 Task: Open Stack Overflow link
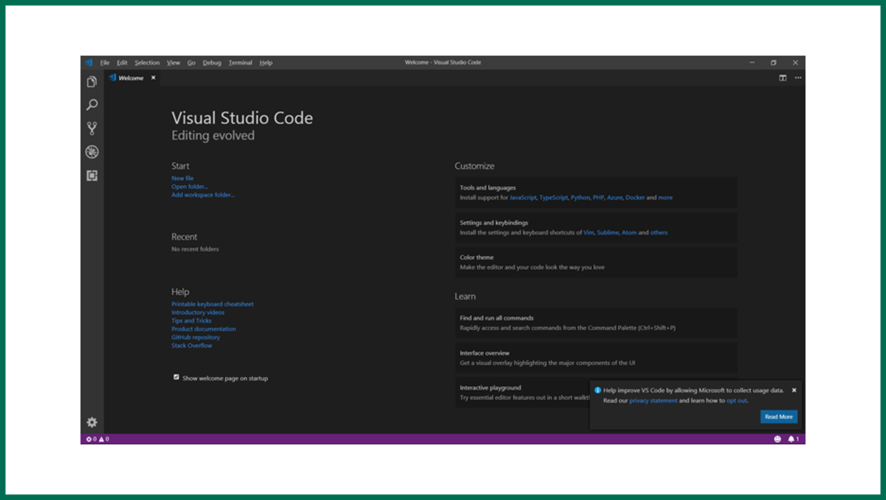[192, 346]
